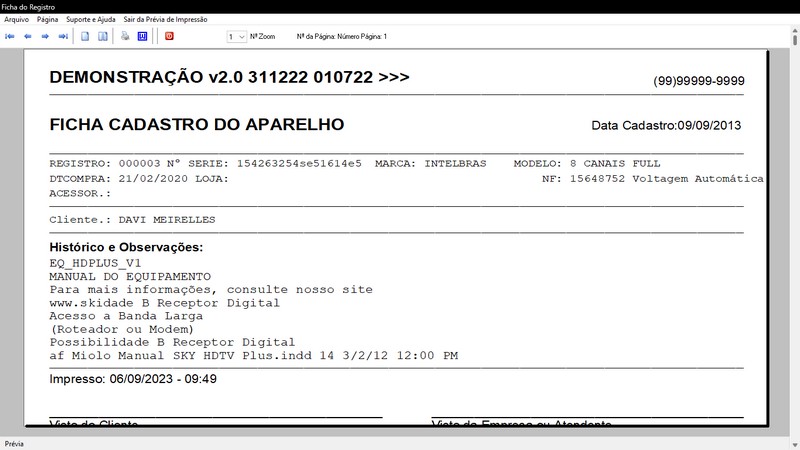800x450 pixels.
Task: Click 'Voltagem Automática' text
Action: coord(698,179)
